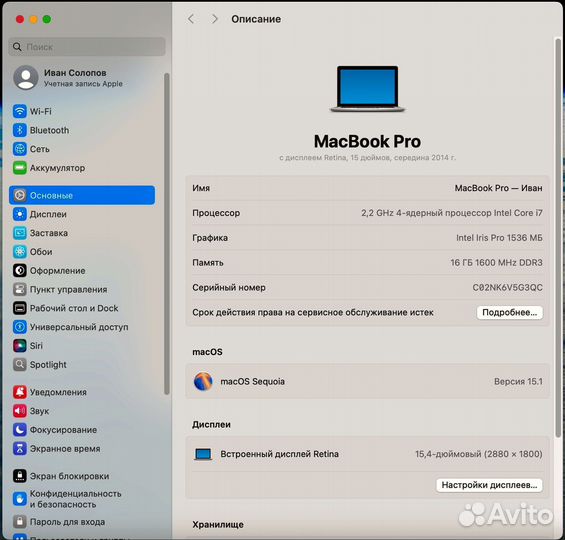Open Bluetooth settings icon

click(20, 130)
